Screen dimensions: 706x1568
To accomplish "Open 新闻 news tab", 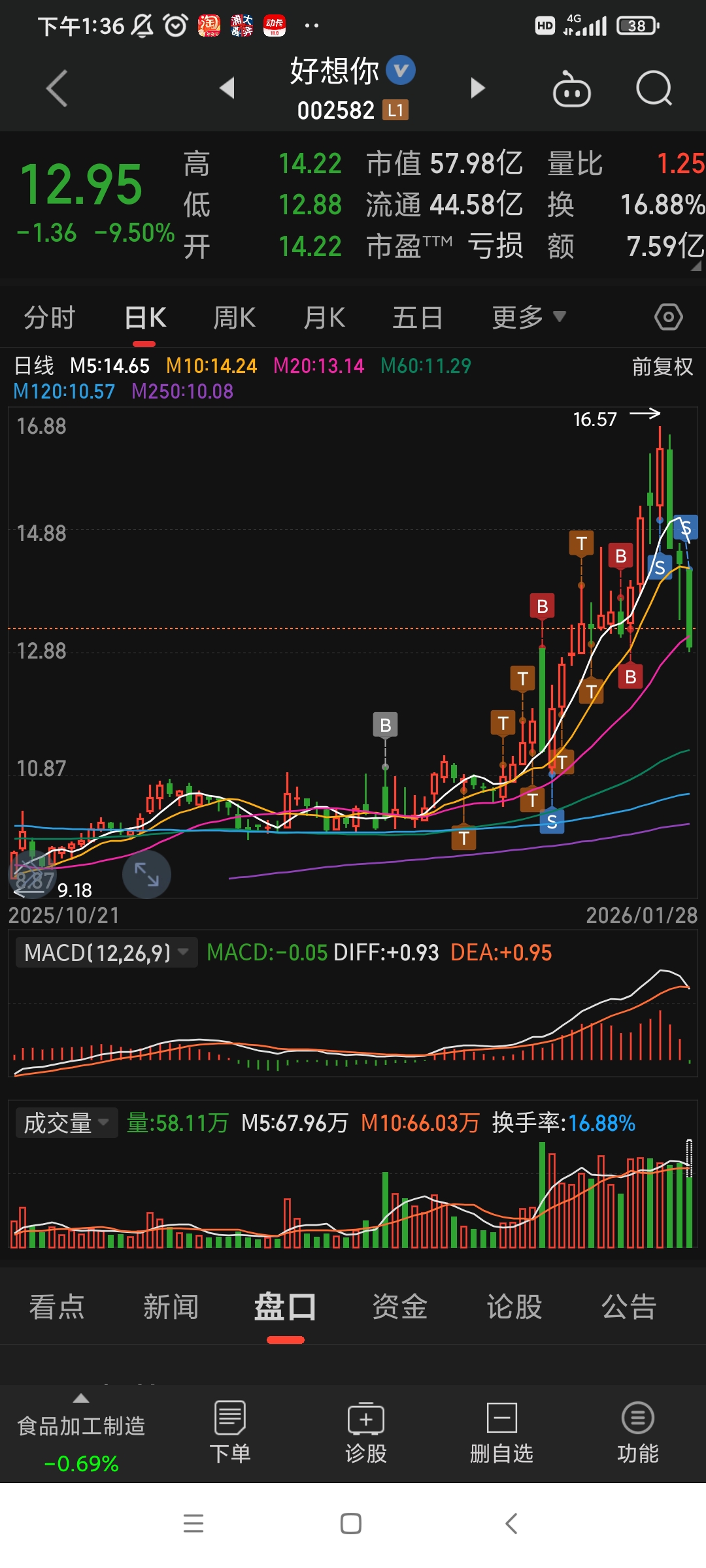I will (171, 1307).
